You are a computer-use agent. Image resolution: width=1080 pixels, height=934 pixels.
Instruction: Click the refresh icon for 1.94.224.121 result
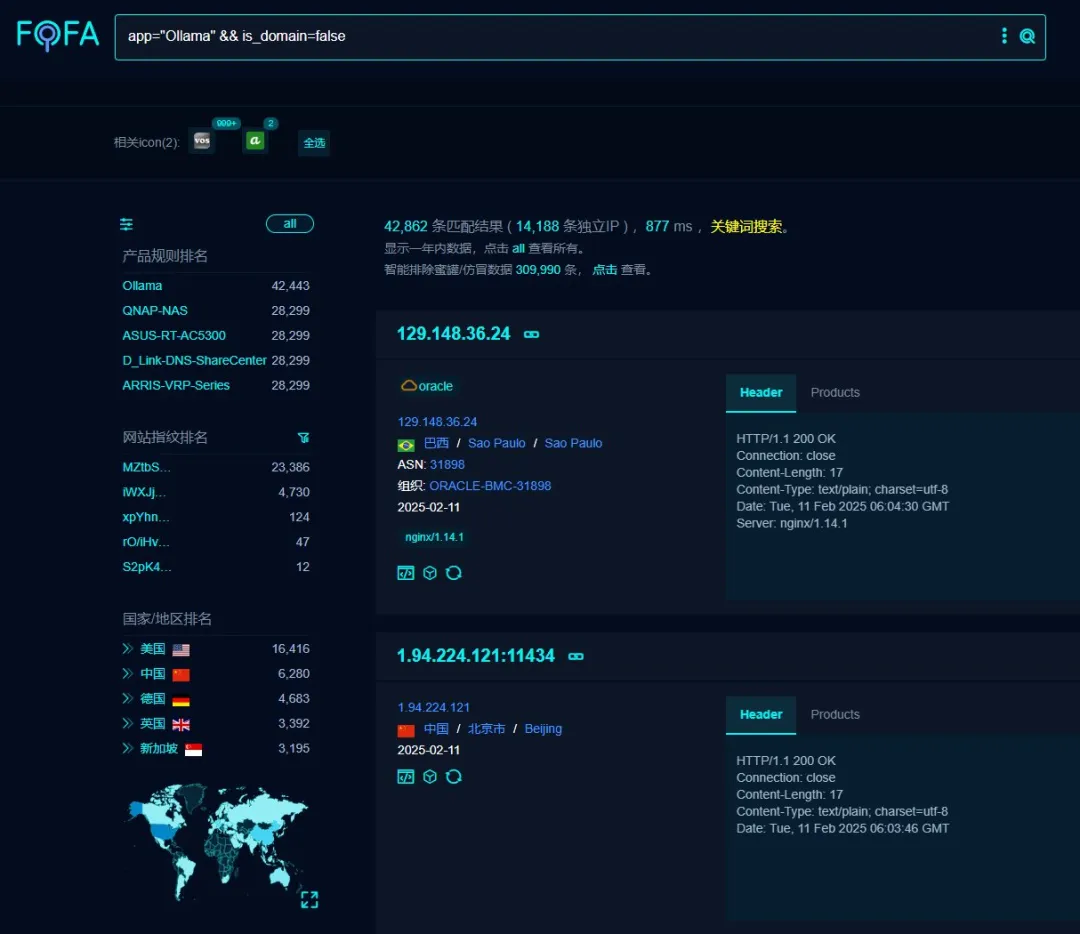(454, 776)
